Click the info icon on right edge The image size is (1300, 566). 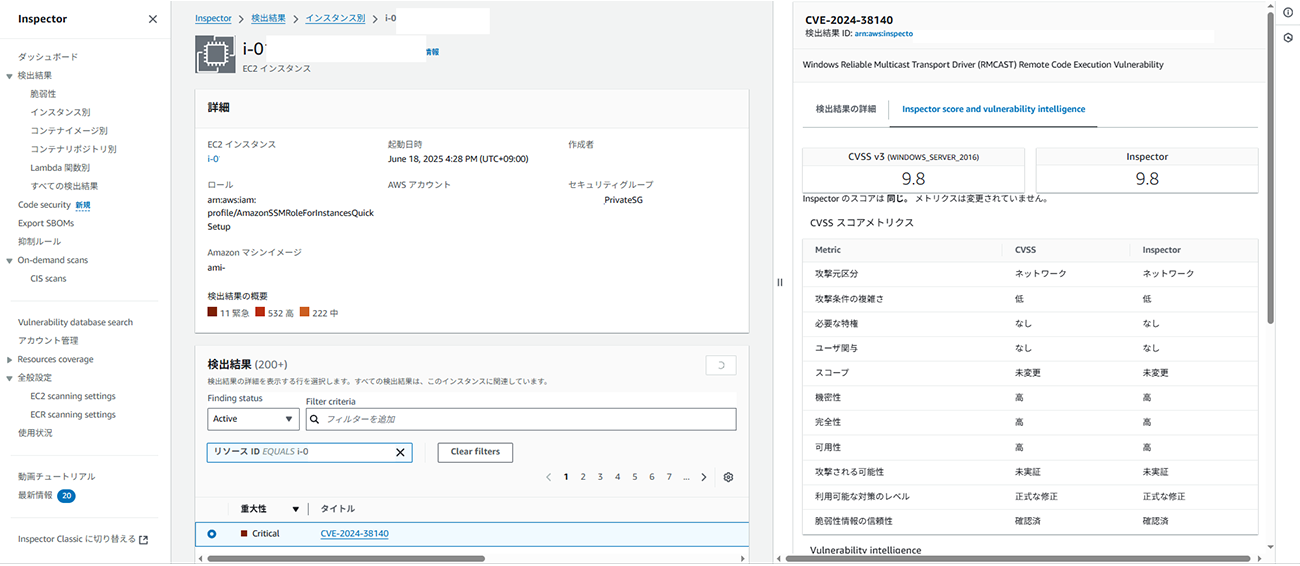coord(1289,12)
